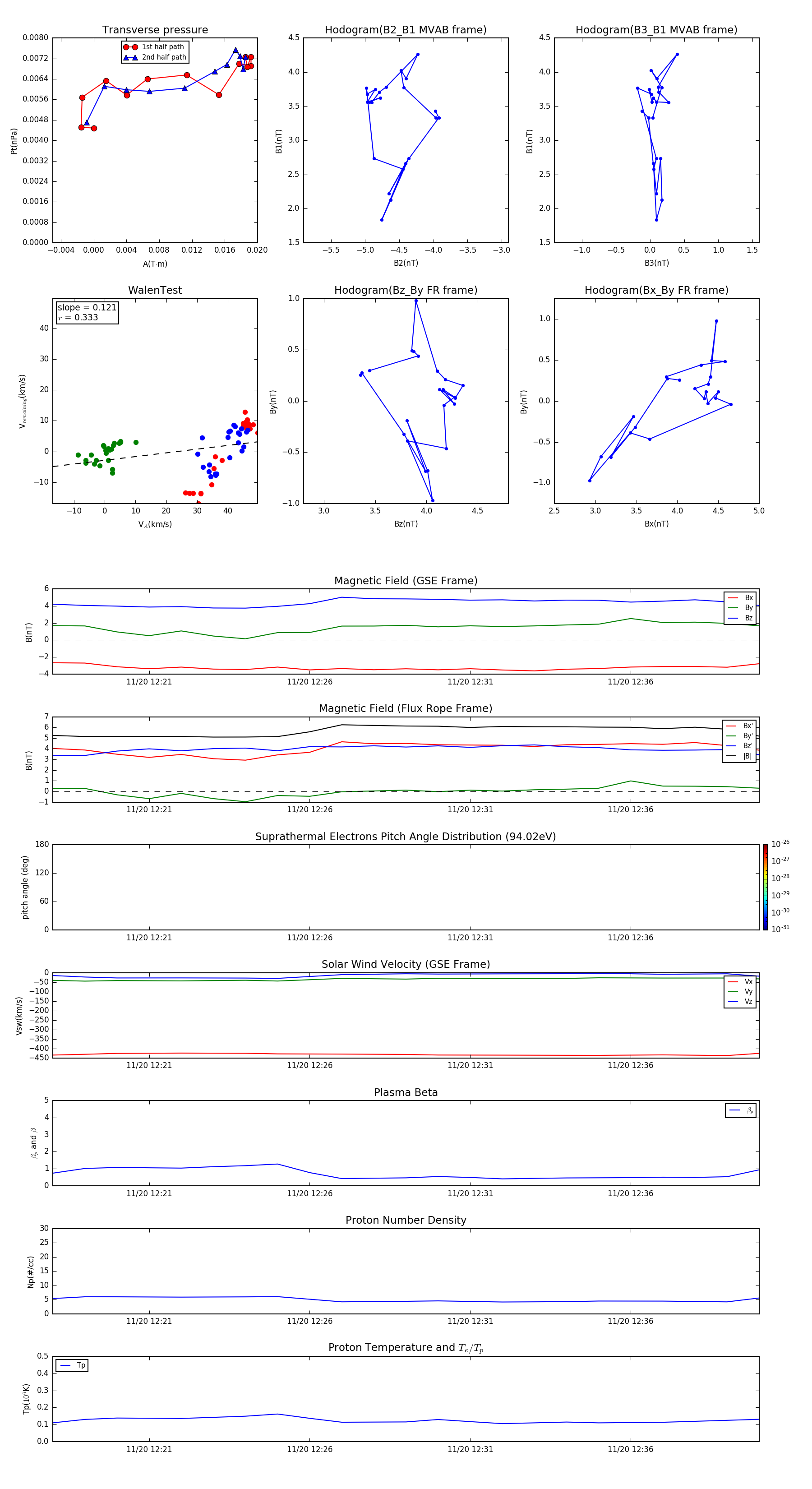
Task: Click the βp legend in Plasma Beta panel
Action: click(741, 1110)
